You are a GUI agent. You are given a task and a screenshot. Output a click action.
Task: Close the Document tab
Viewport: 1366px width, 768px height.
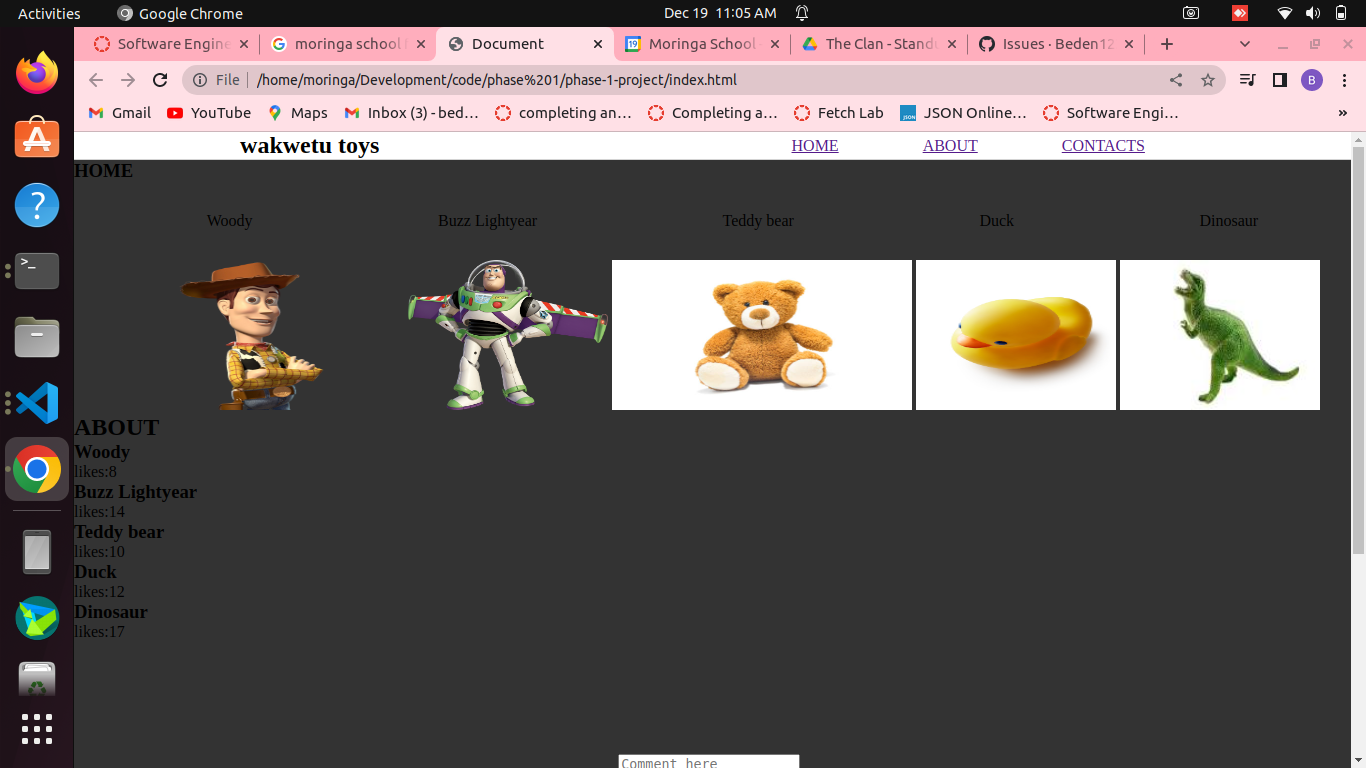598,44
